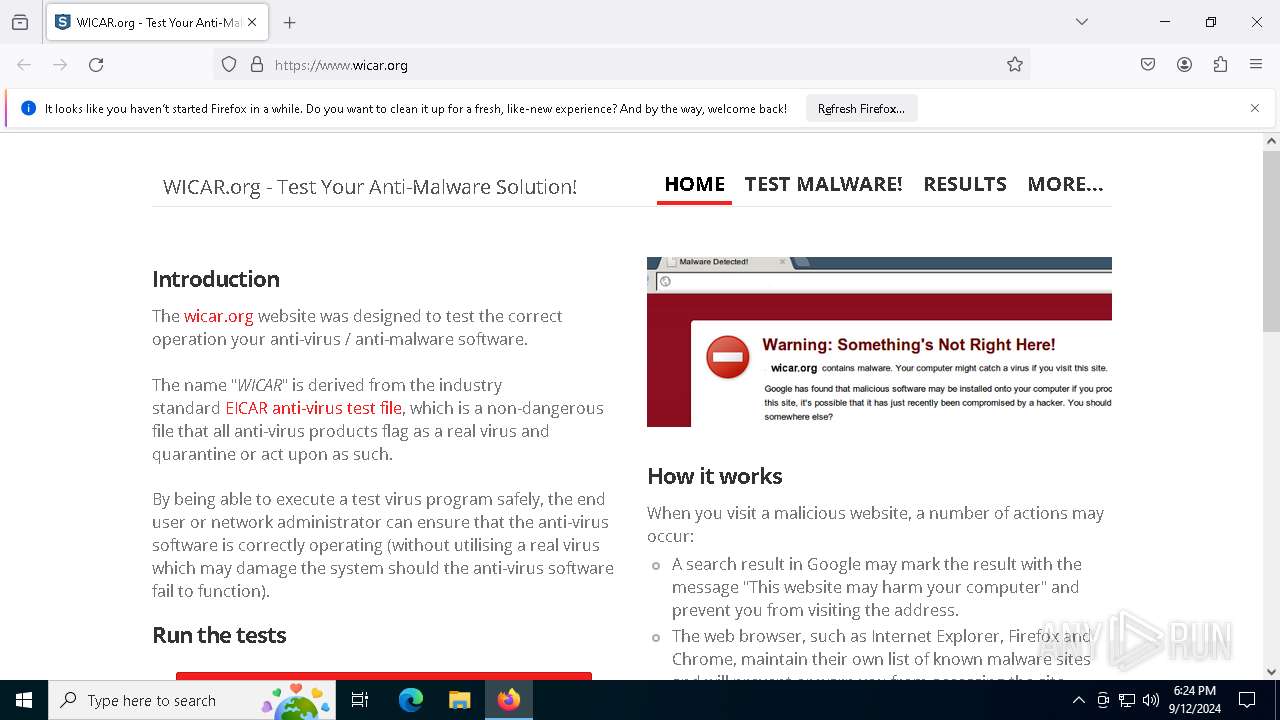
Task: Open Meet Now tray icon
Action: (1103, 700)
